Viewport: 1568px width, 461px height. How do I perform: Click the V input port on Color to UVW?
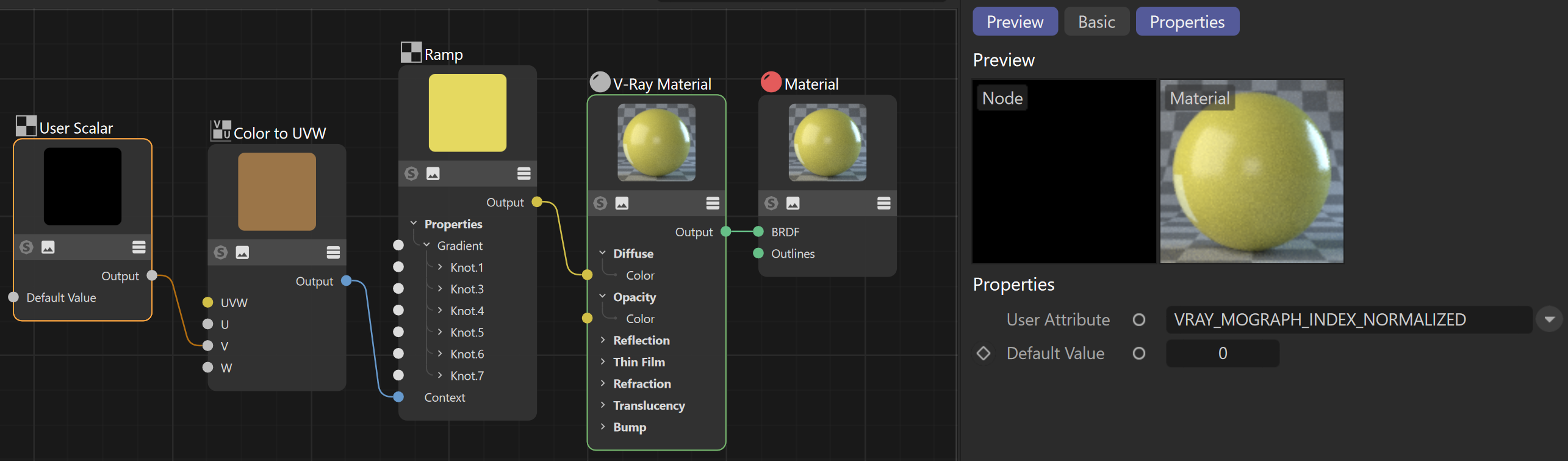tap(208, 346)
